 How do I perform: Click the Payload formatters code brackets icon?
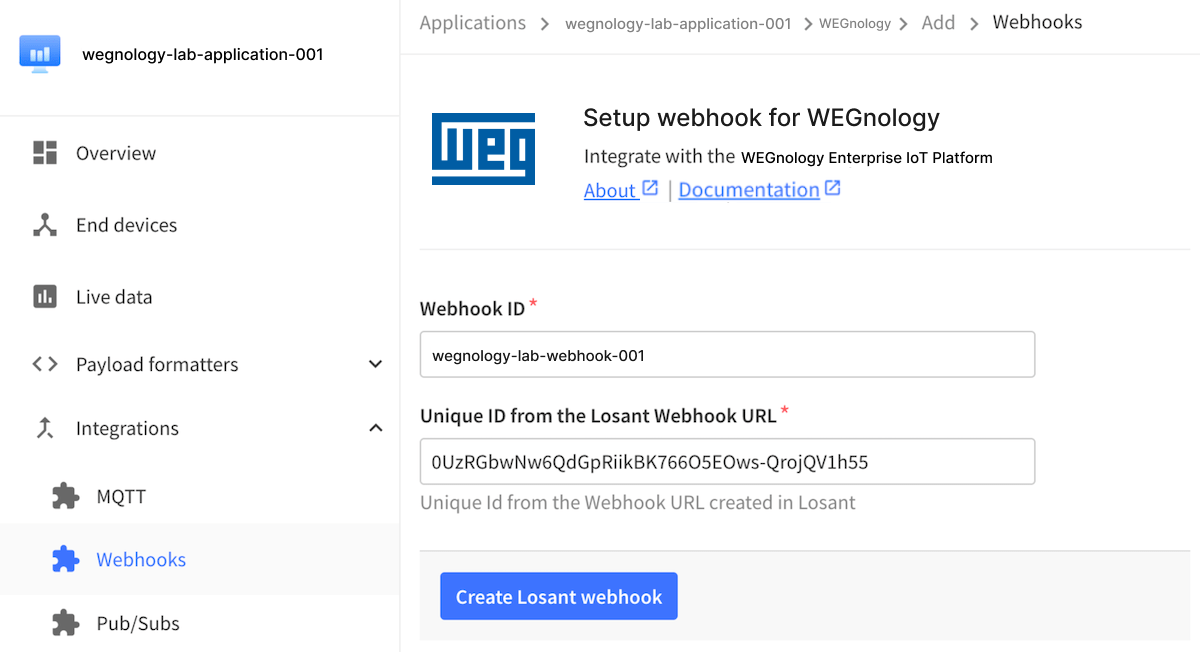coord(45,364)
